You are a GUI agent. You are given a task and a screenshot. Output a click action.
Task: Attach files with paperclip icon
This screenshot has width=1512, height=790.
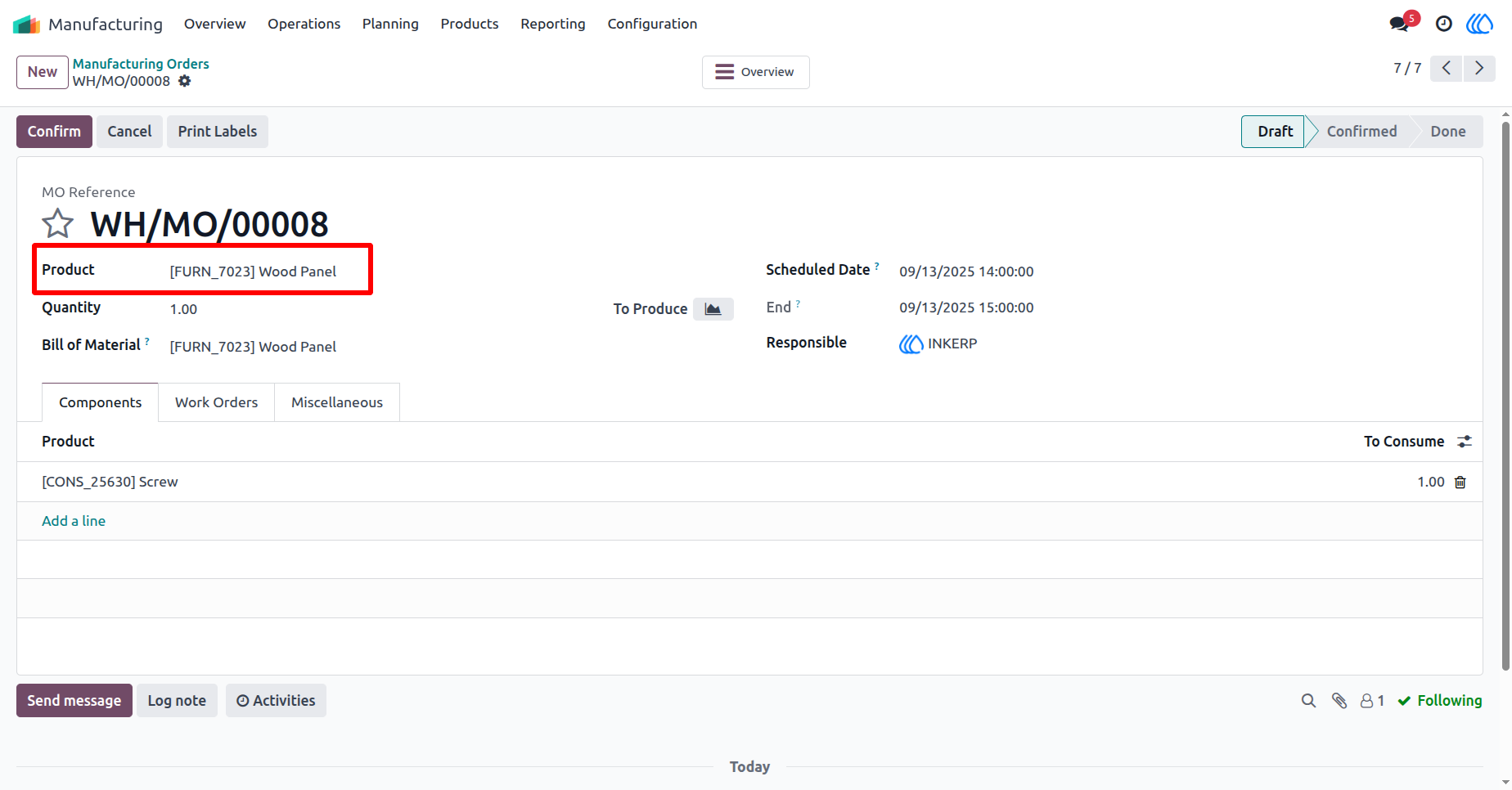pos(1339,701)
